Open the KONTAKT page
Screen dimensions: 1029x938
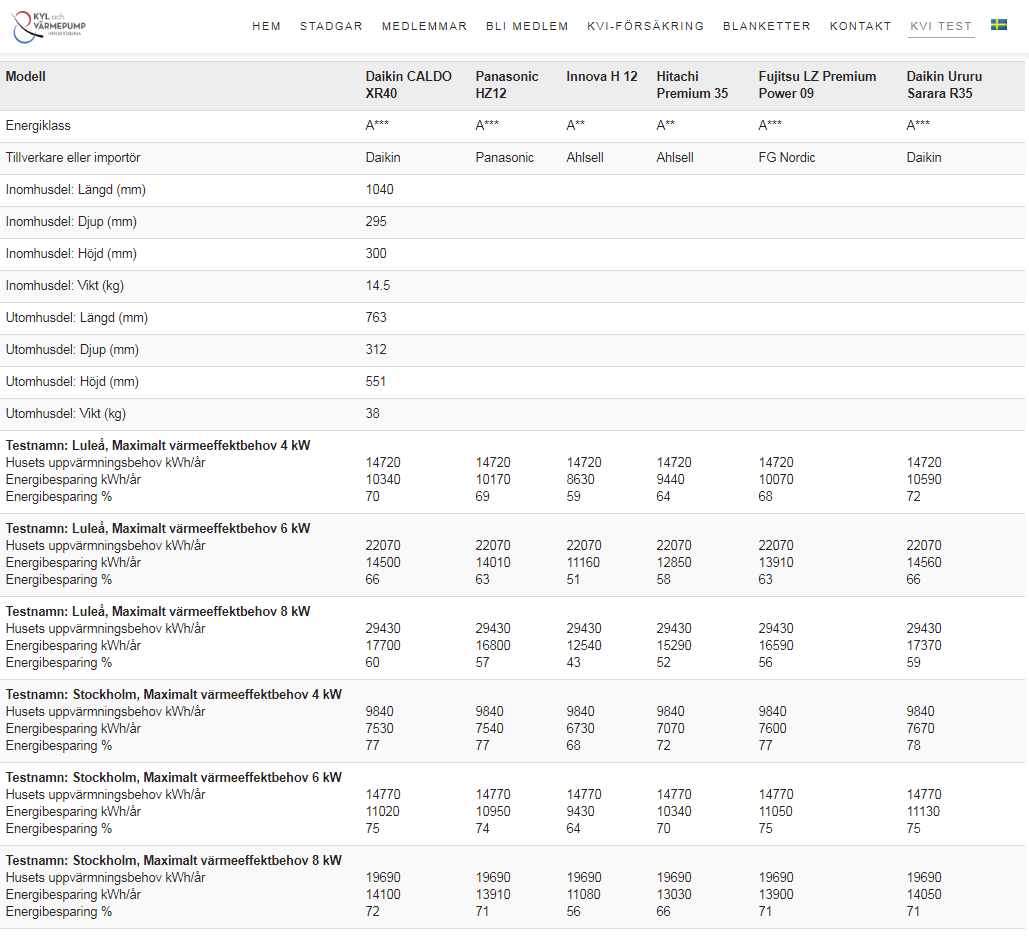(x=860, y=26)
